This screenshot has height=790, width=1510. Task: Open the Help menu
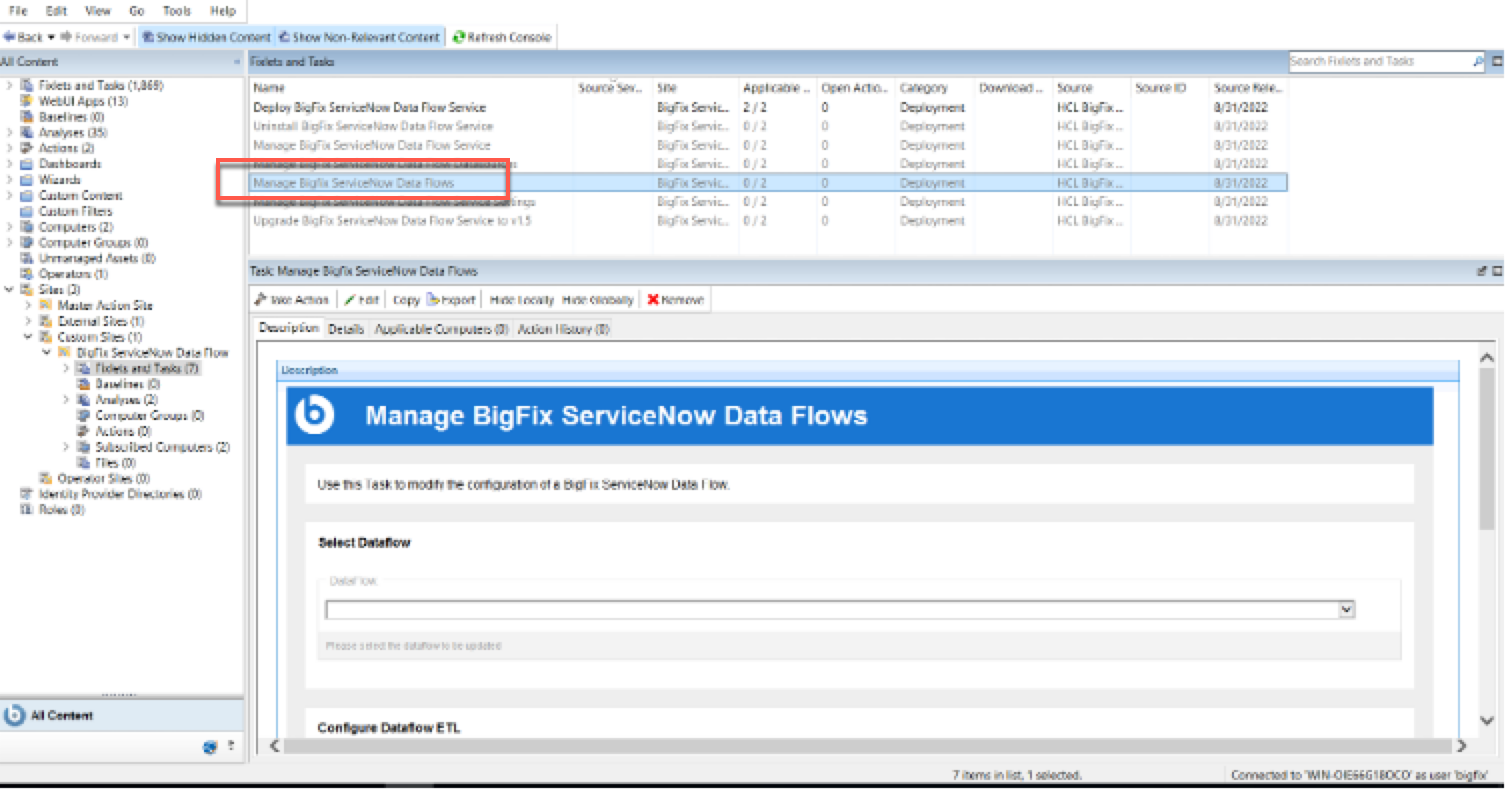[223, 11]
